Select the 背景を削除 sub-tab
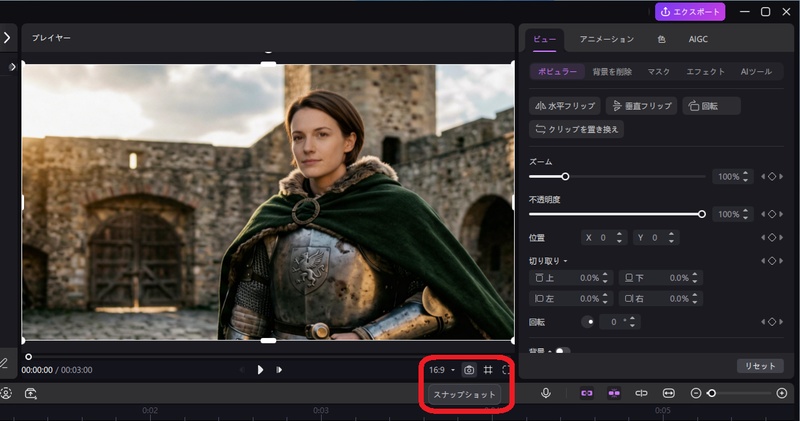The height and width of the screenshot is (421, 800). pos(612,72)
